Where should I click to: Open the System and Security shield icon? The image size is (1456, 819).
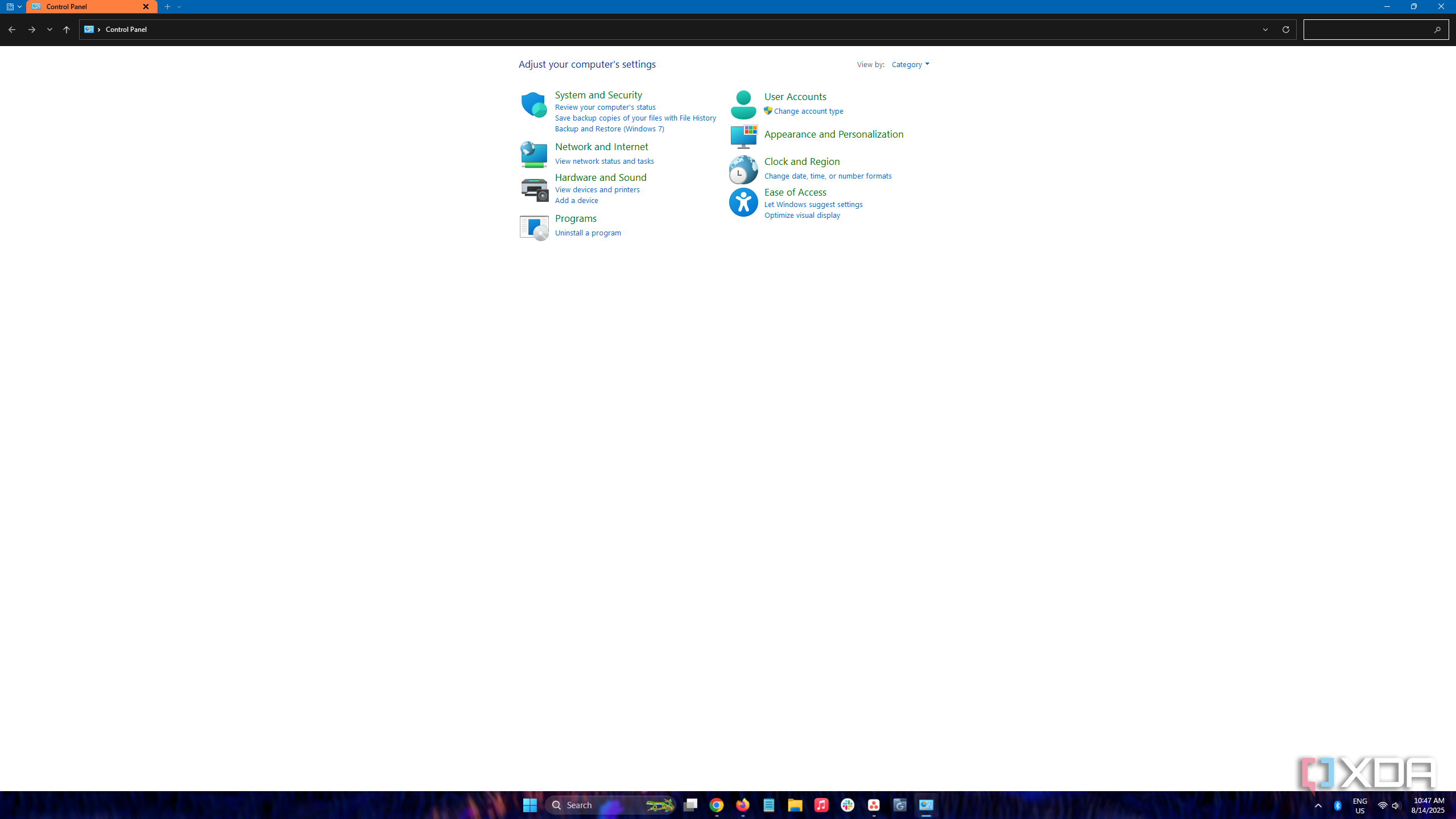pyautogui.click(x=533, y=105)
